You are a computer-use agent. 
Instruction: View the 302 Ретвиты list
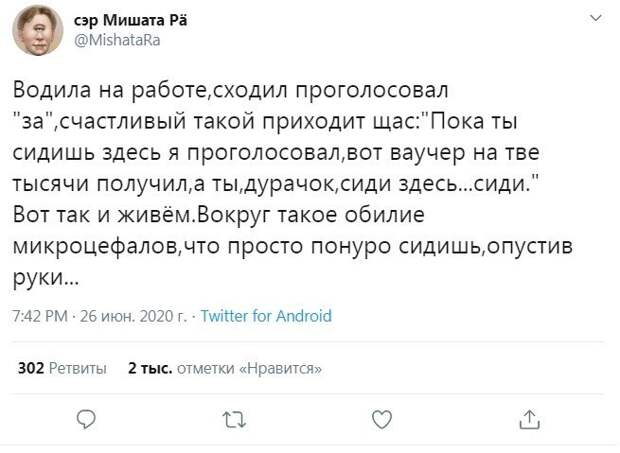point(63,368)
